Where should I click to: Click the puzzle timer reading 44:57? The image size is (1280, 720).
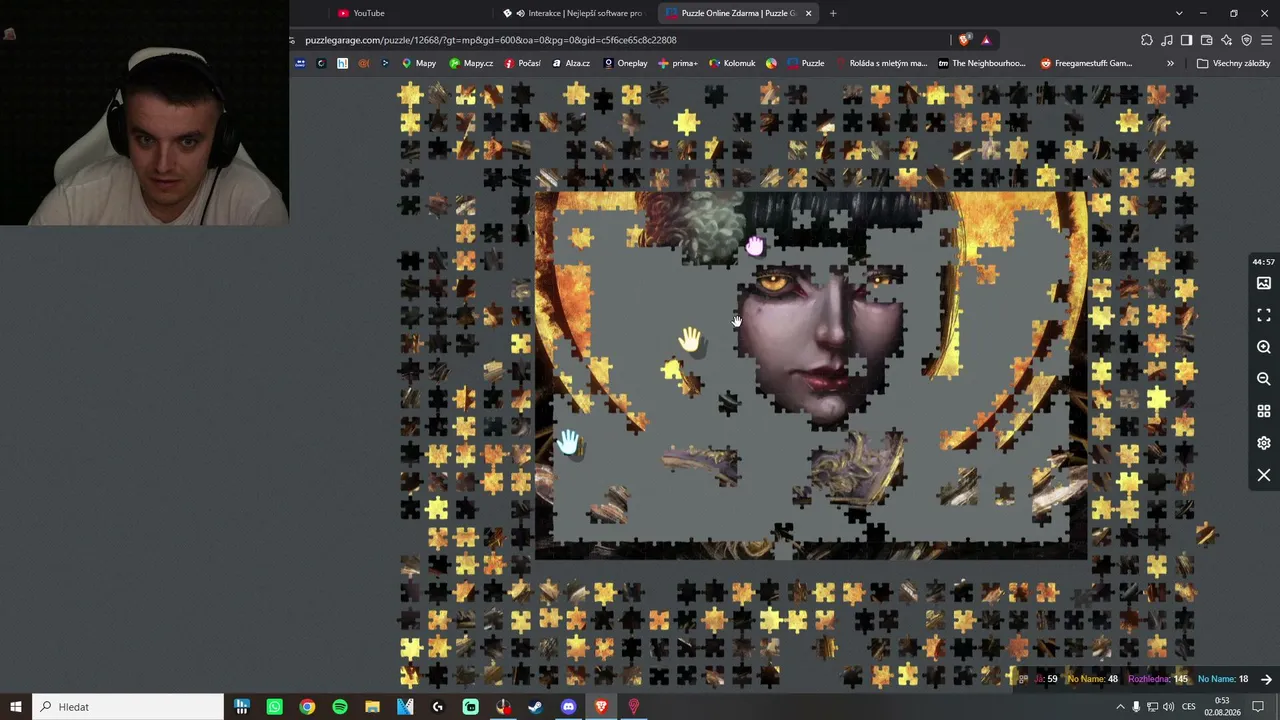pyautogui.click(x=1264, y=262)
